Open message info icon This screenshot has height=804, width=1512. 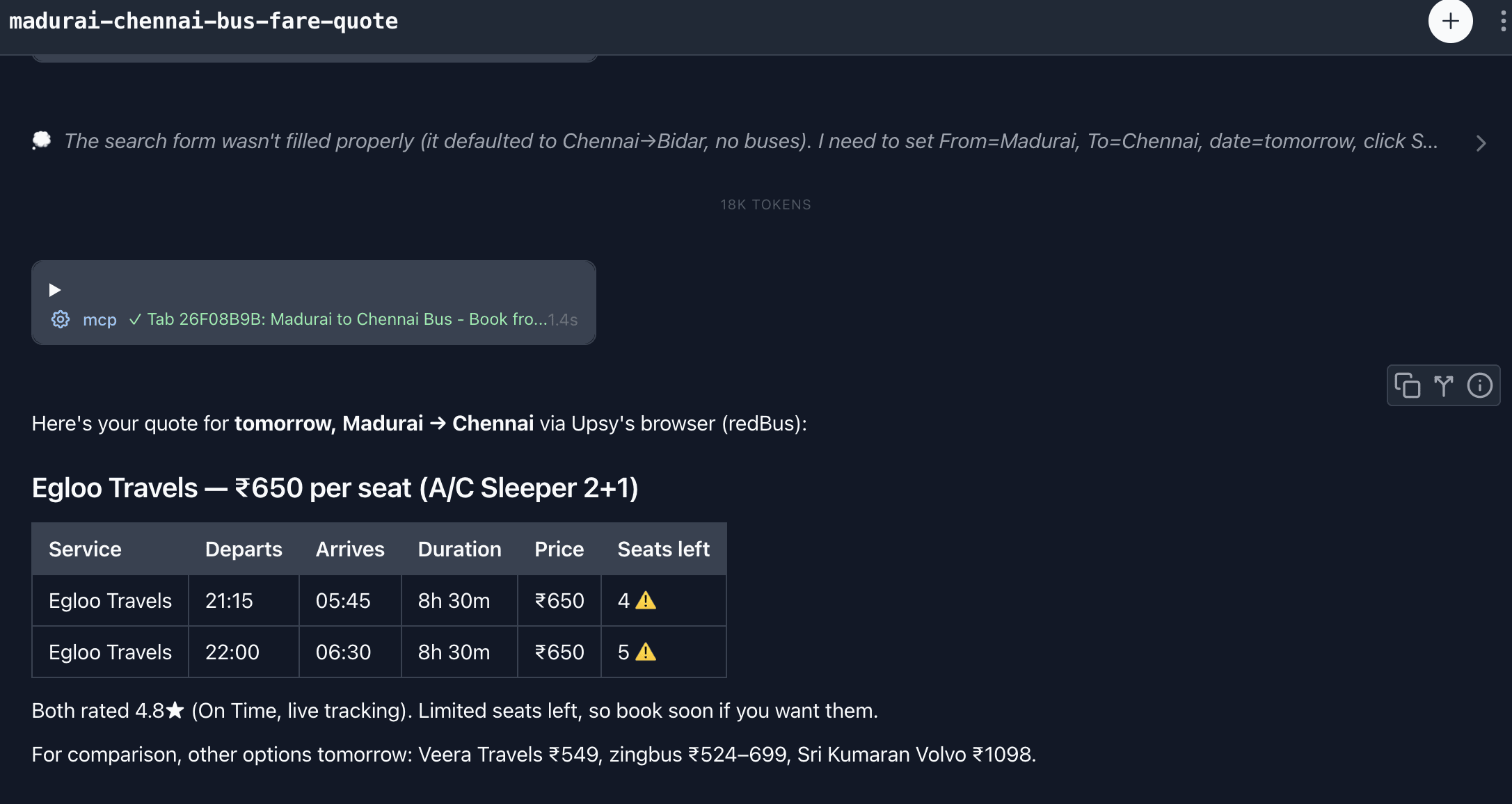click(1479, 385)
